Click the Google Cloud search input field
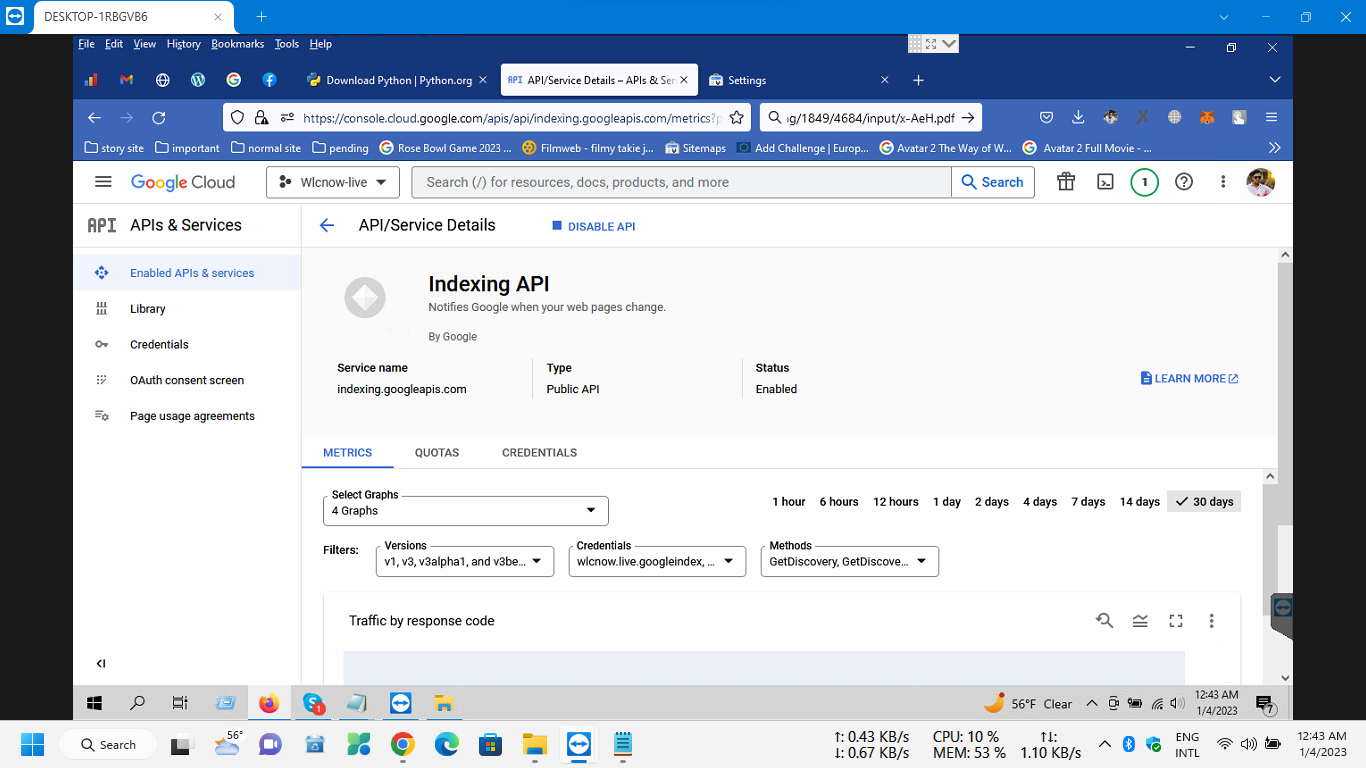The image size is (1366, 768). (x=685, y=182)
